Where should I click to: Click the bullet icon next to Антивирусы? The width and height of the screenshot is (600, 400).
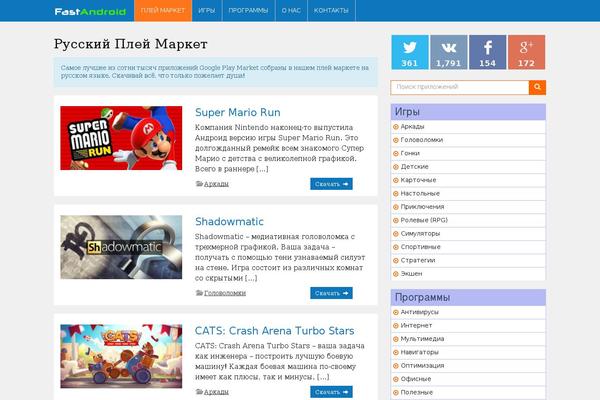coord(396,312)
